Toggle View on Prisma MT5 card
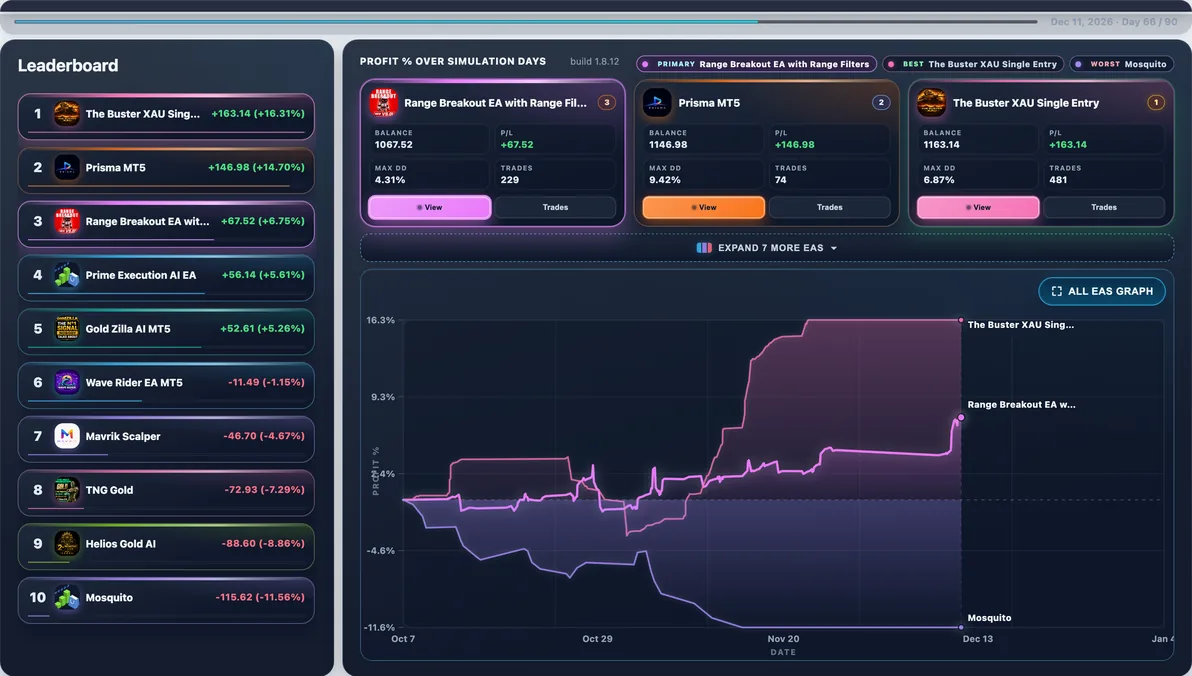Viewport: 1192px width, 676px height. pos(704,208)
